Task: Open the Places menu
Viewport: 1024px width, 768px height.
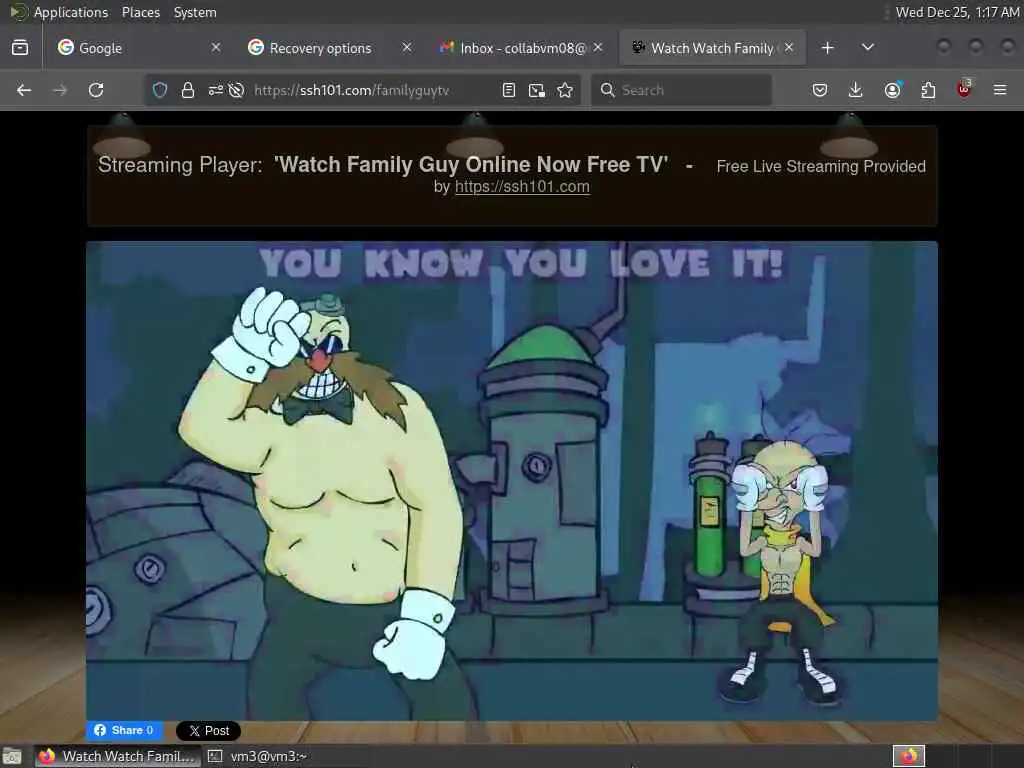Action: 141,12
